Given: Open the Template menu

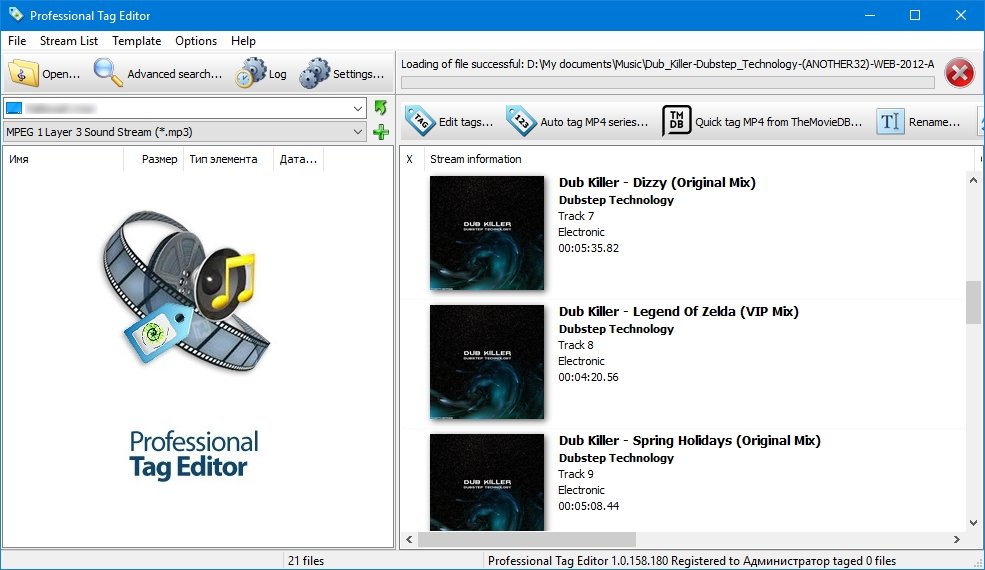Looking at the screenshot, I should coord(136,41).
